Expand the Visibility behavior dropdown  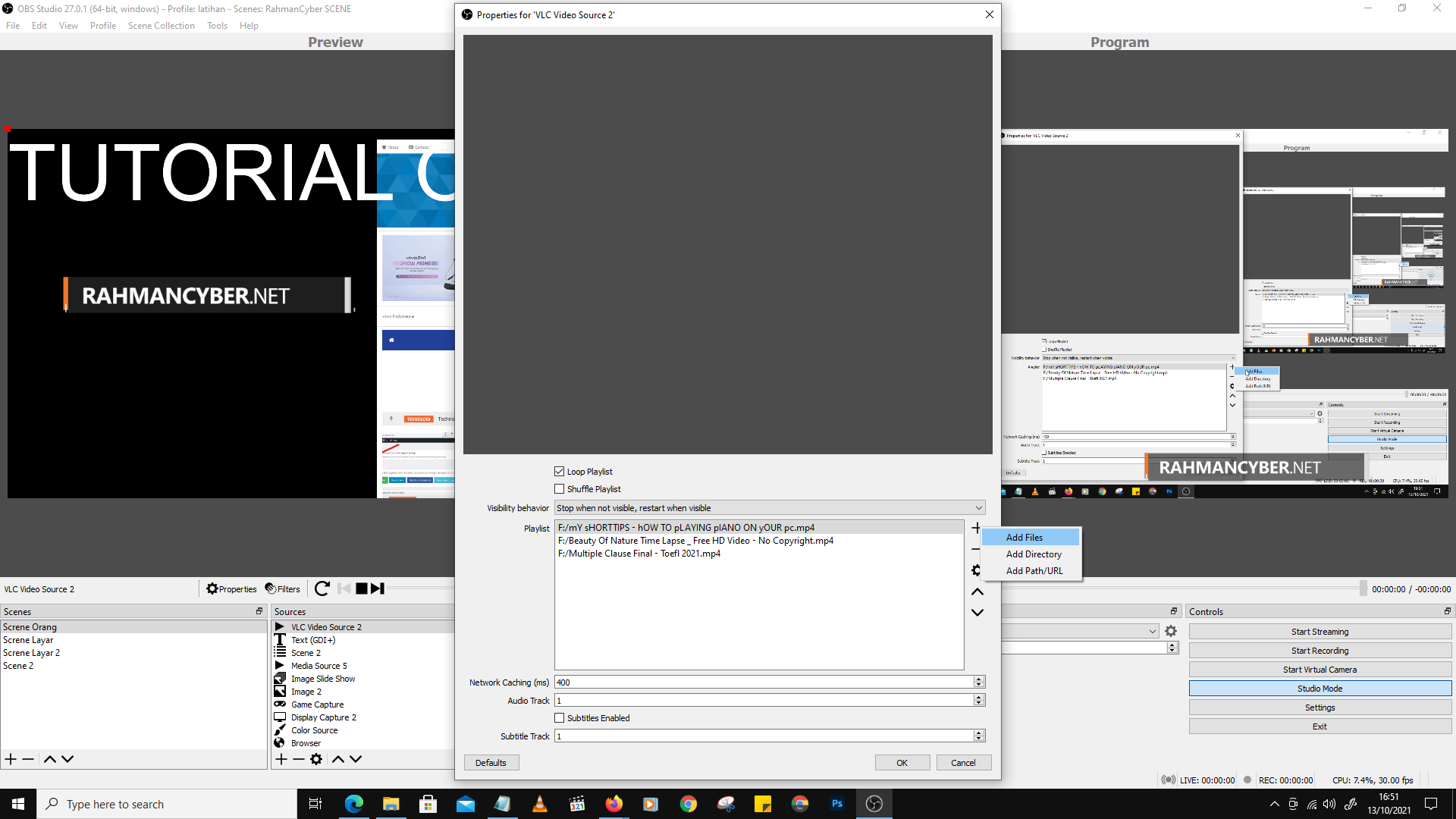pyautogui.click(x=770, y=508)
